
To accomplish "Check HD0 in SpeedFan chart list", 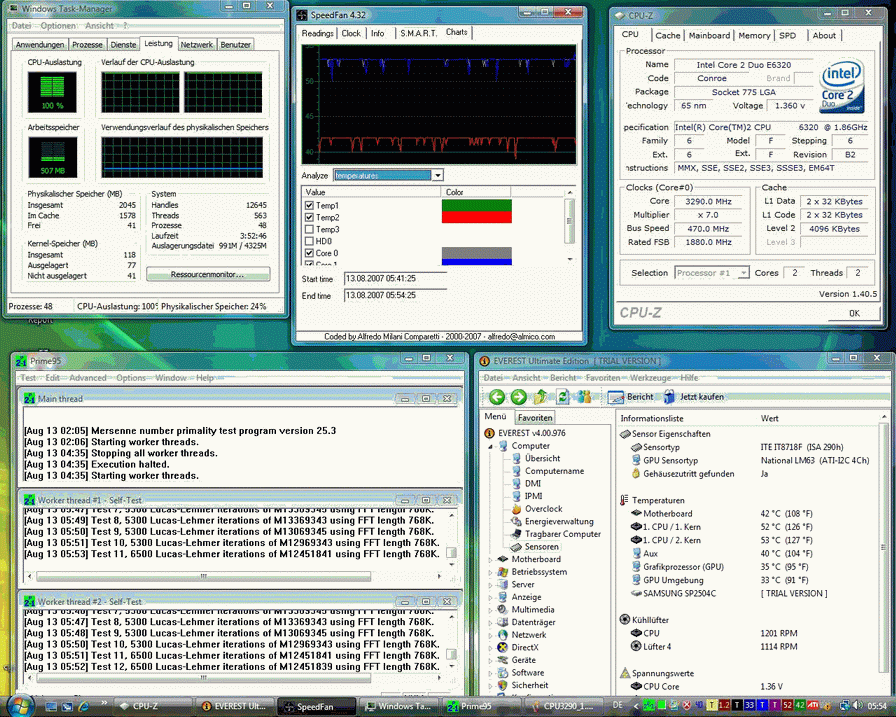I will (x=309, y=241).
